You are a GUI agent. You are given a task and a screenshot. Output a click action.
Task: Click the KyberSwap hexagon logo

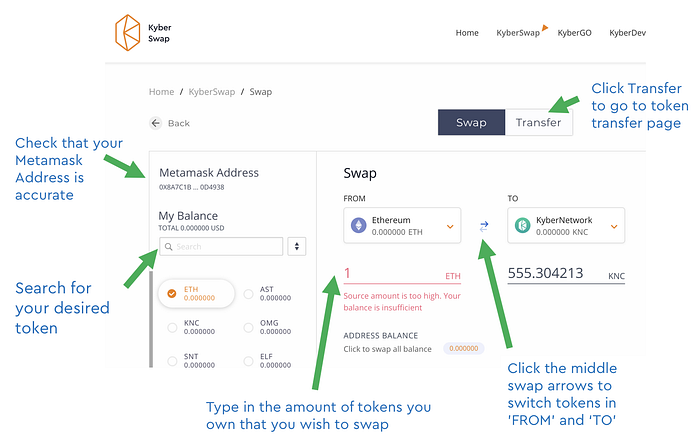tap(128, 33)
